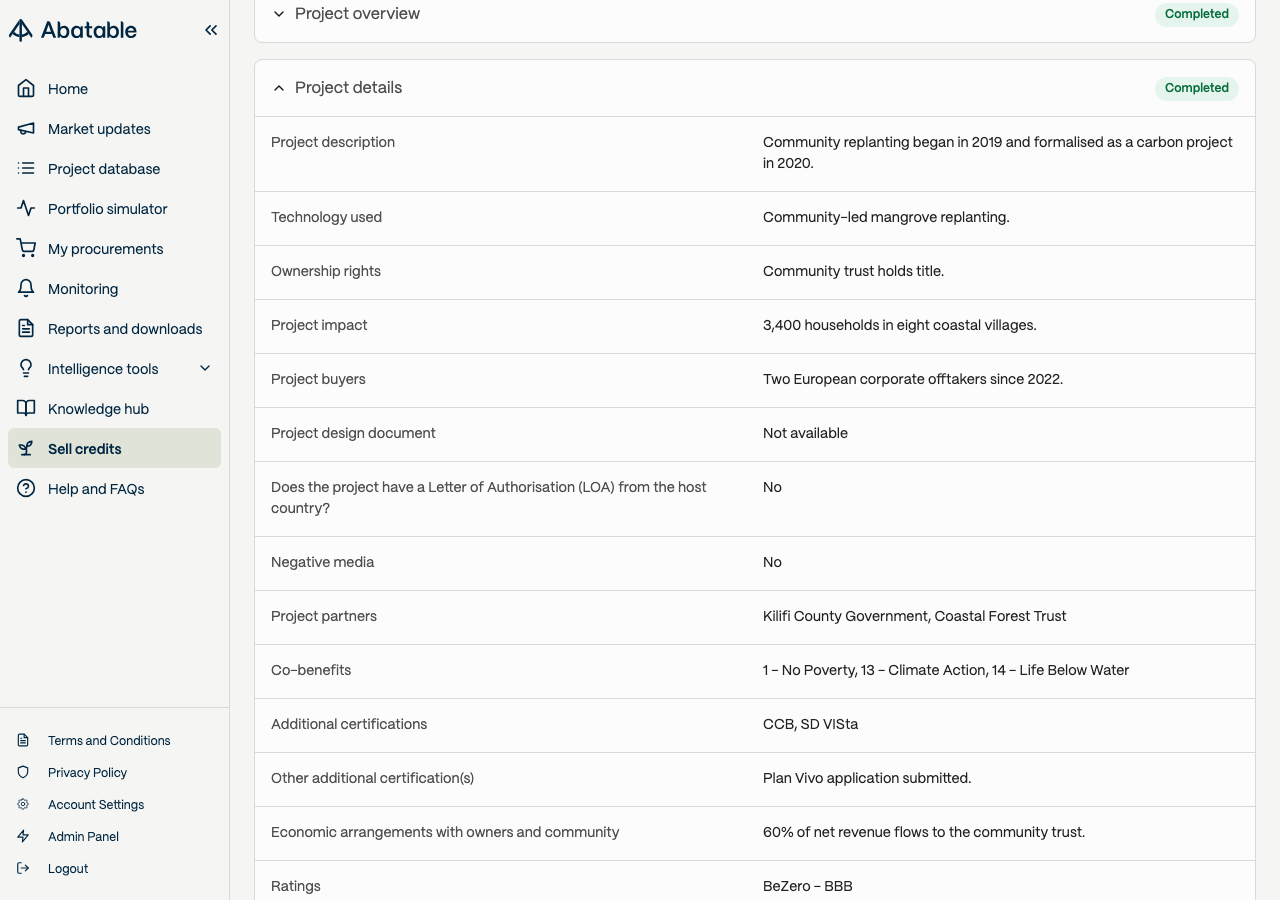Click the Ratings label
Screen dimensions: 1280x900
(x=296, y=886)
